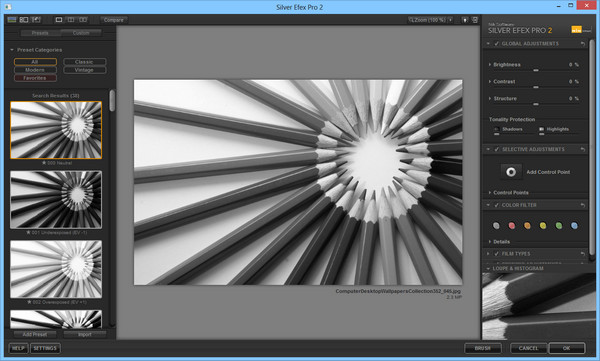This screenshot has width=600, height=361.
Task: Collapse the Global Adjustments section
Action: 488,44
